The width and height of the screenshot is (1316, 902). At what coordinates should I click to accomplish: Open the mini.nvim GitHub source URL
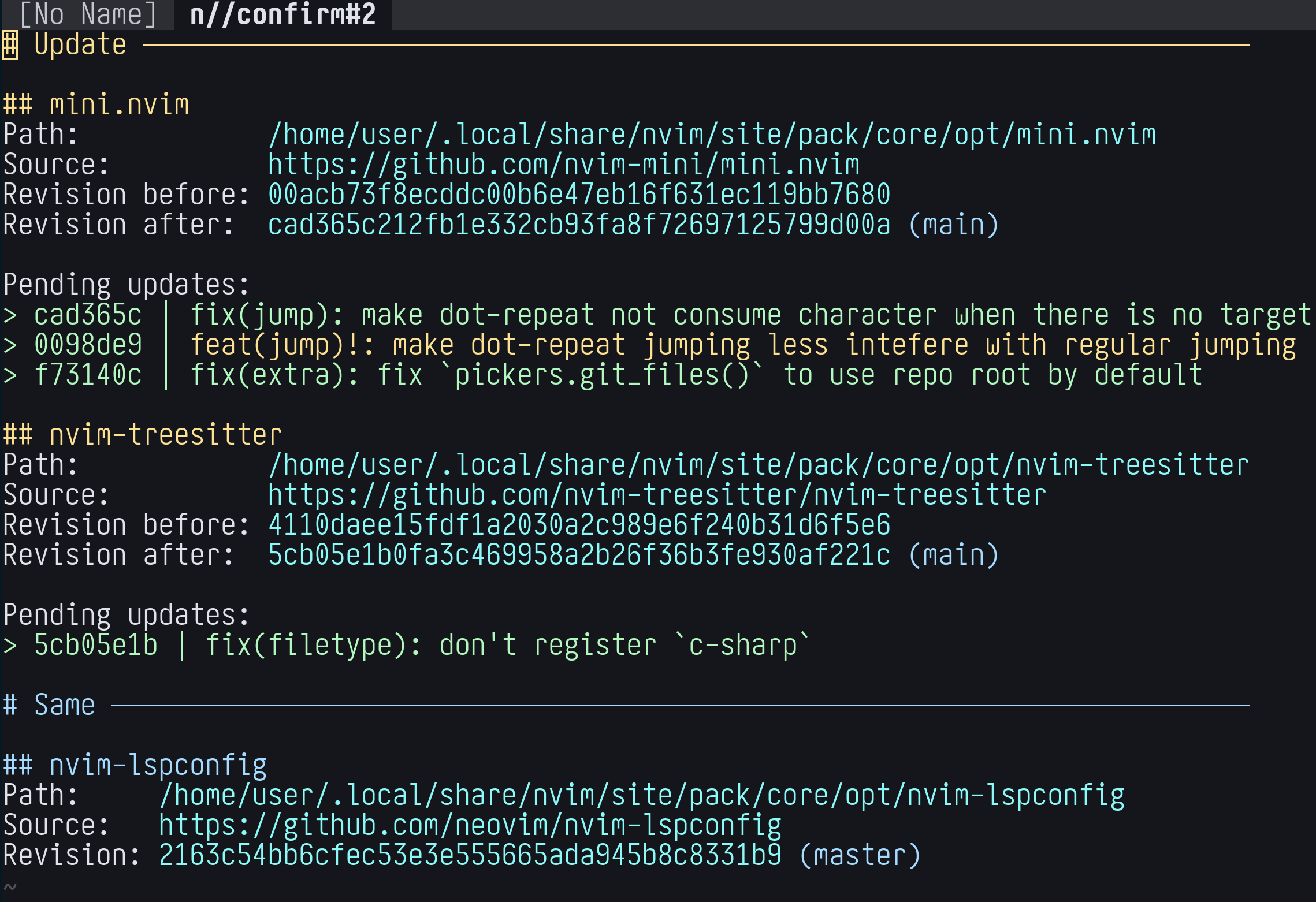[x=563, y=165]
